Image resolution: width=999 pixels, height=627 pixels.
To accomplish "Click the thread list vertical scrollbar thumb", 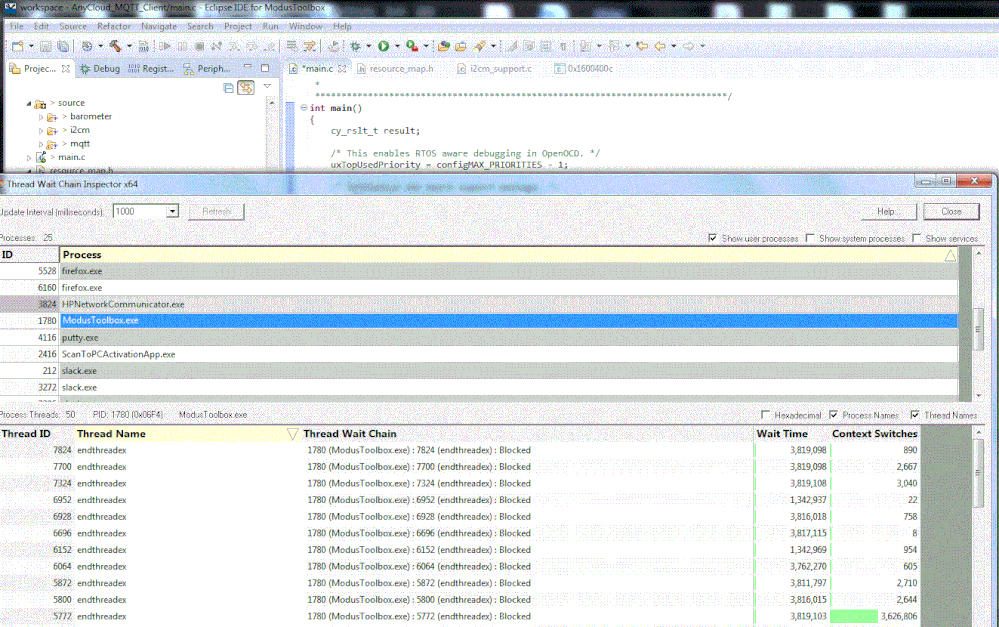I will [x=978, y=475].
